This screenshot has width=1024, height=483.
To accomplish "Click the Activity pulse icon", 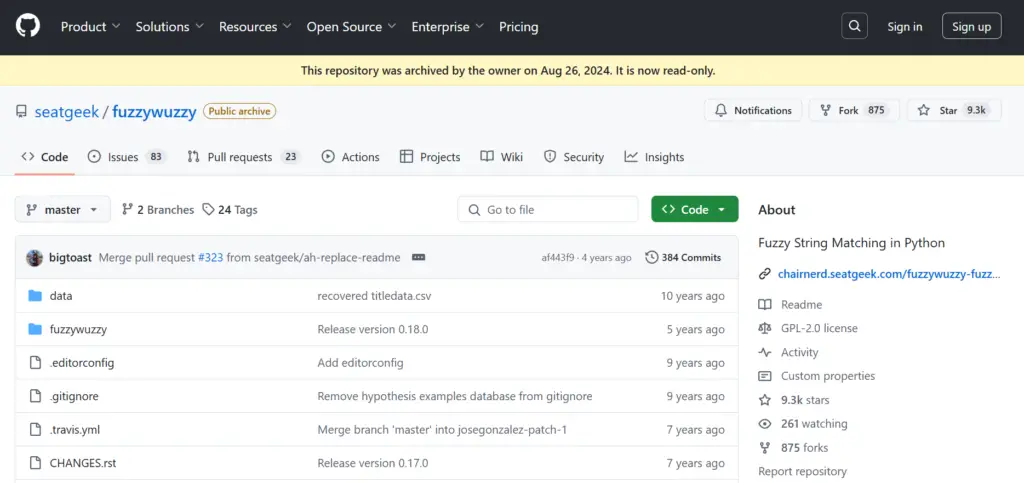I will click(x=765, y=352).
